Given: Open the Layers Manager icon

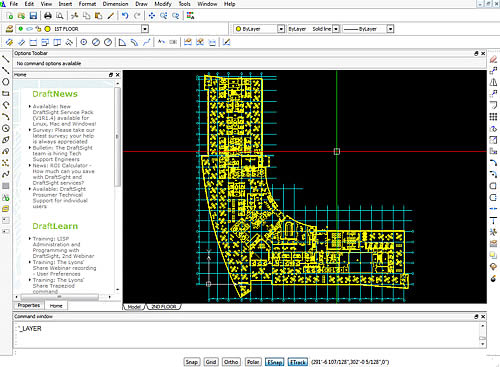Looking at the screenshot, I should 9,29.
